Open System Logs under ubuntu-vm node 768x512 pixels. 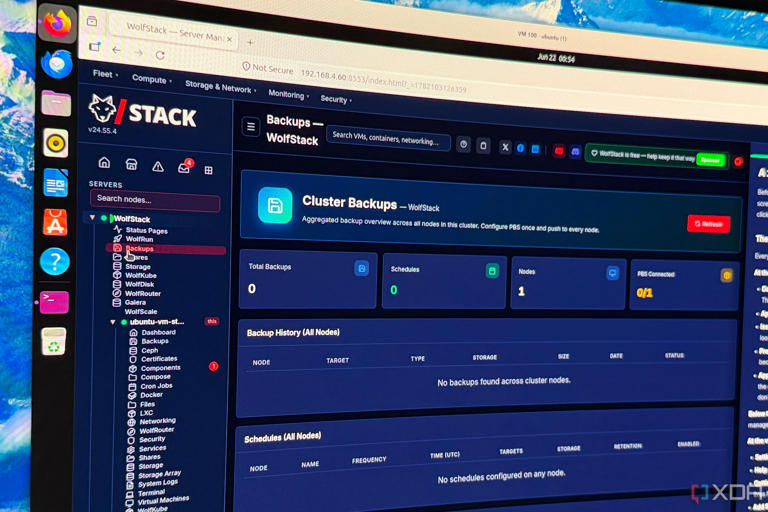click(x=158, y=483)
